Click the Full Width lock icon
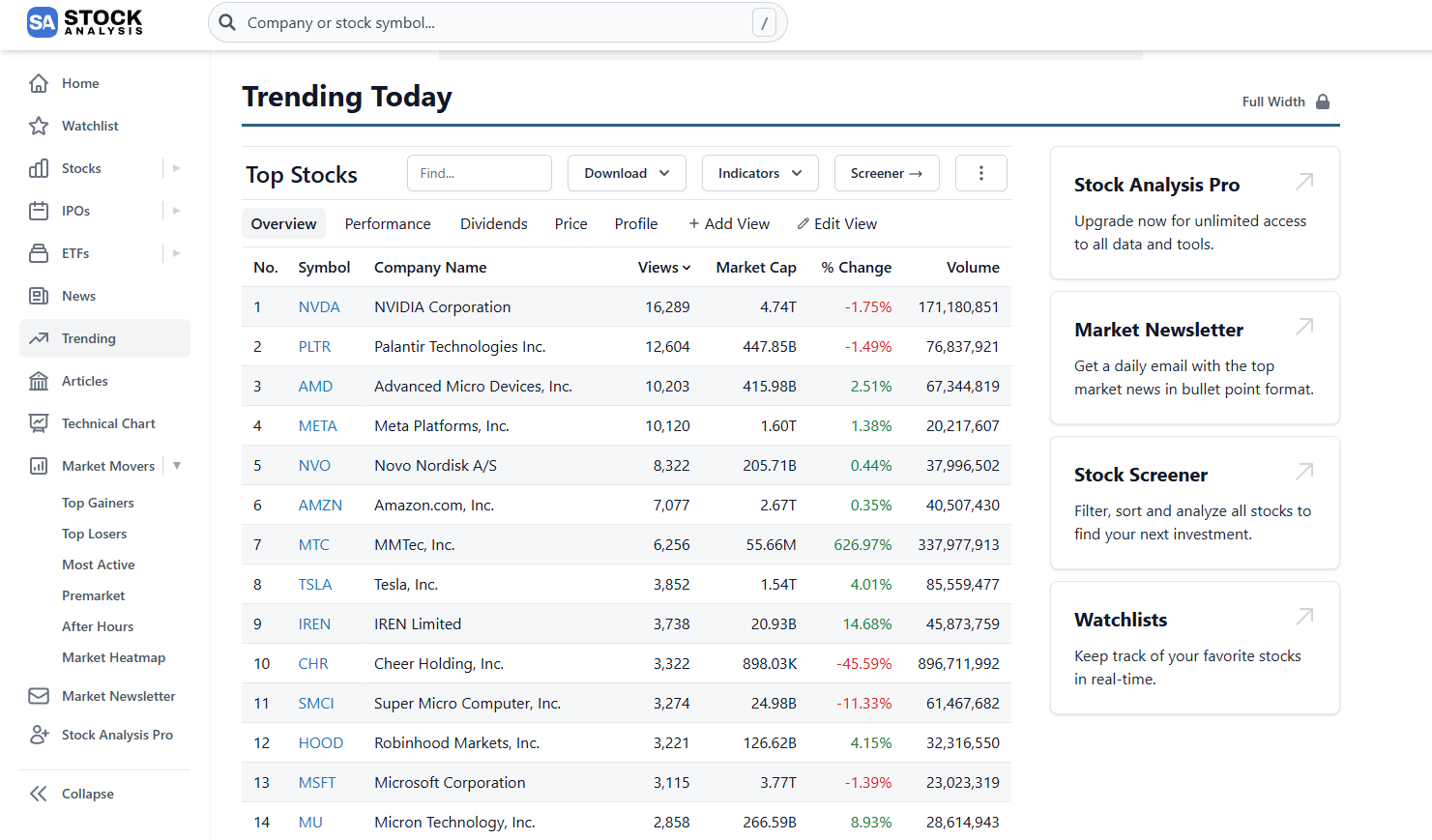 [1325, 101]
